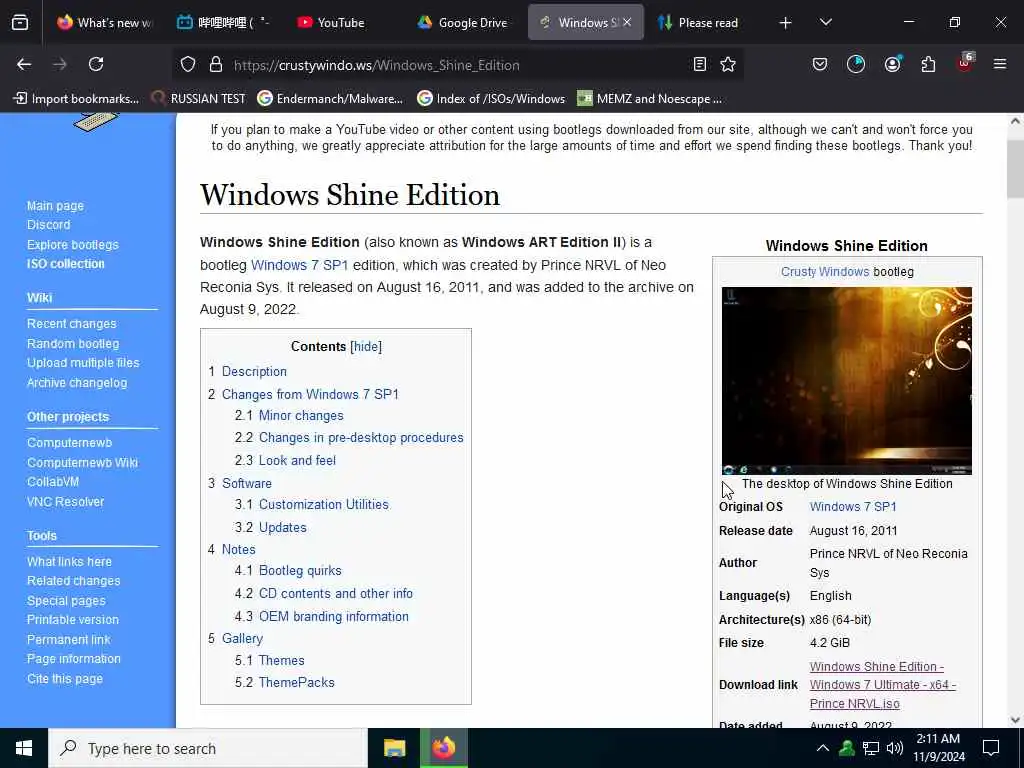Open Archive changelog link

pyautogui.click(x=77, y=383)
